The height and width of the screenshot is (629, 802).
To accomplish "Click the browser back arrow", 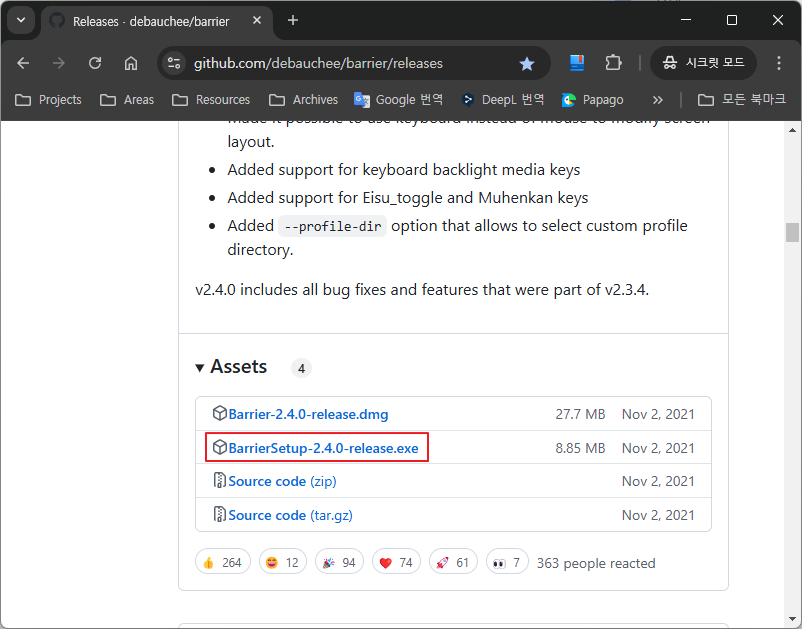I will pos(23,63).
